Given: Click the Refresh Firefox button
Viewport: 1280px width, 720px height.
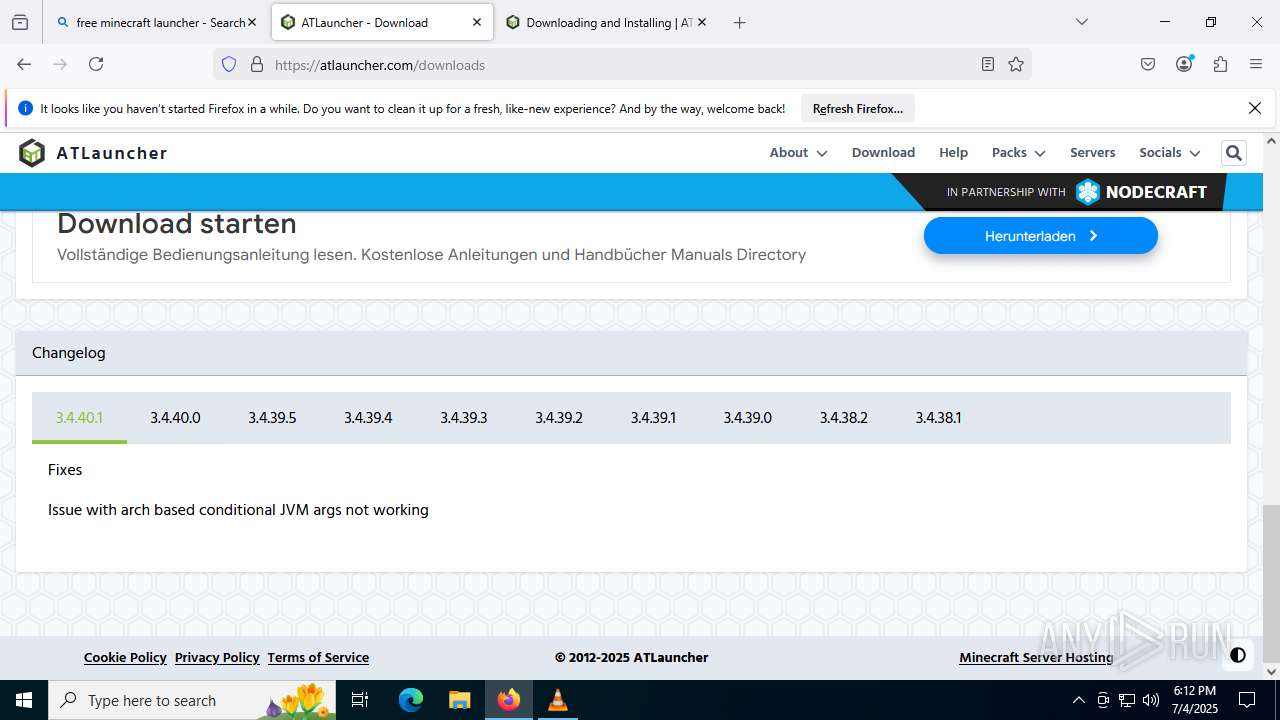Looking at the screenshot, I should click(x=857, y=108).
